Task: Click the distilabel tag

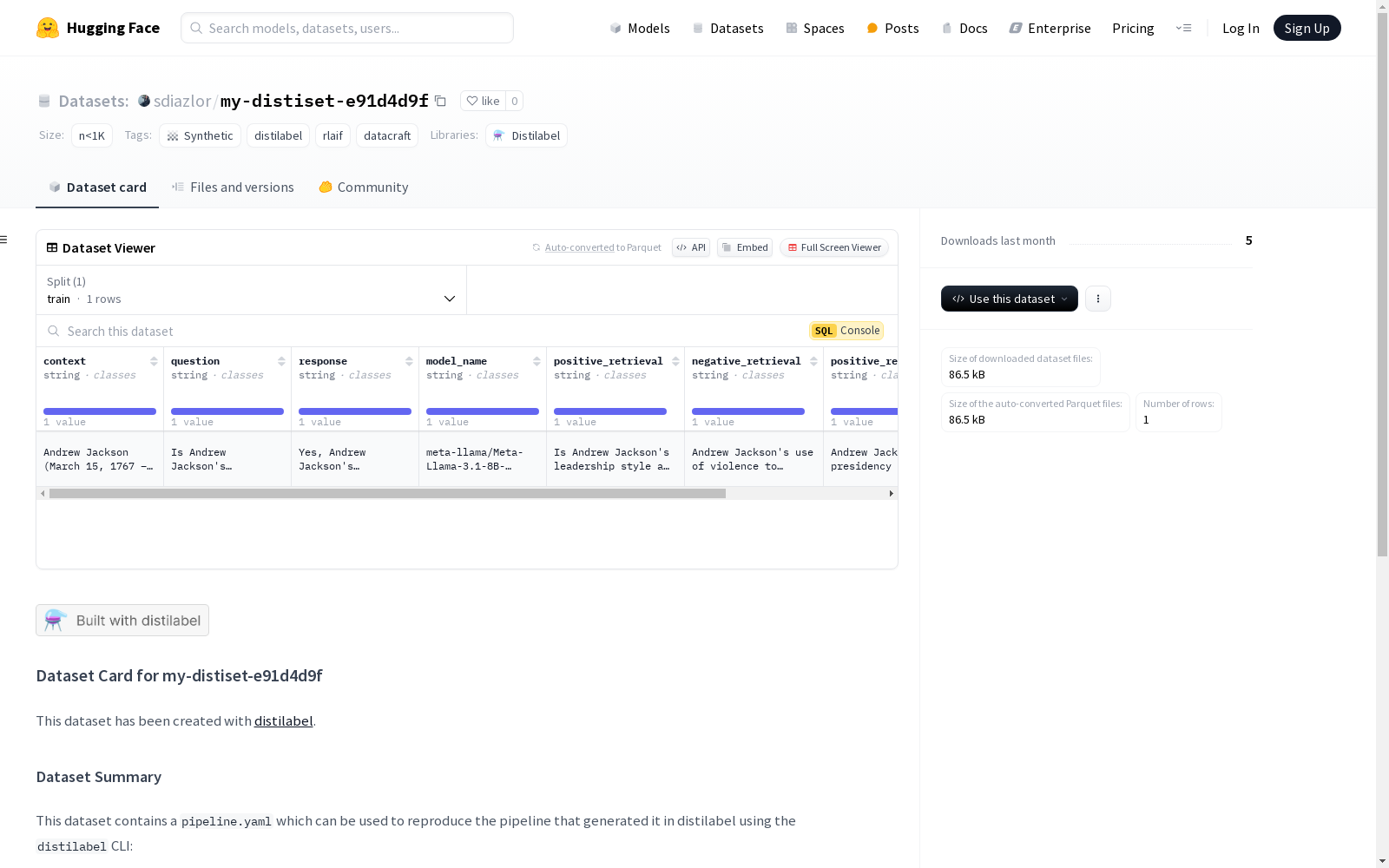Action: tap(278, 135)
